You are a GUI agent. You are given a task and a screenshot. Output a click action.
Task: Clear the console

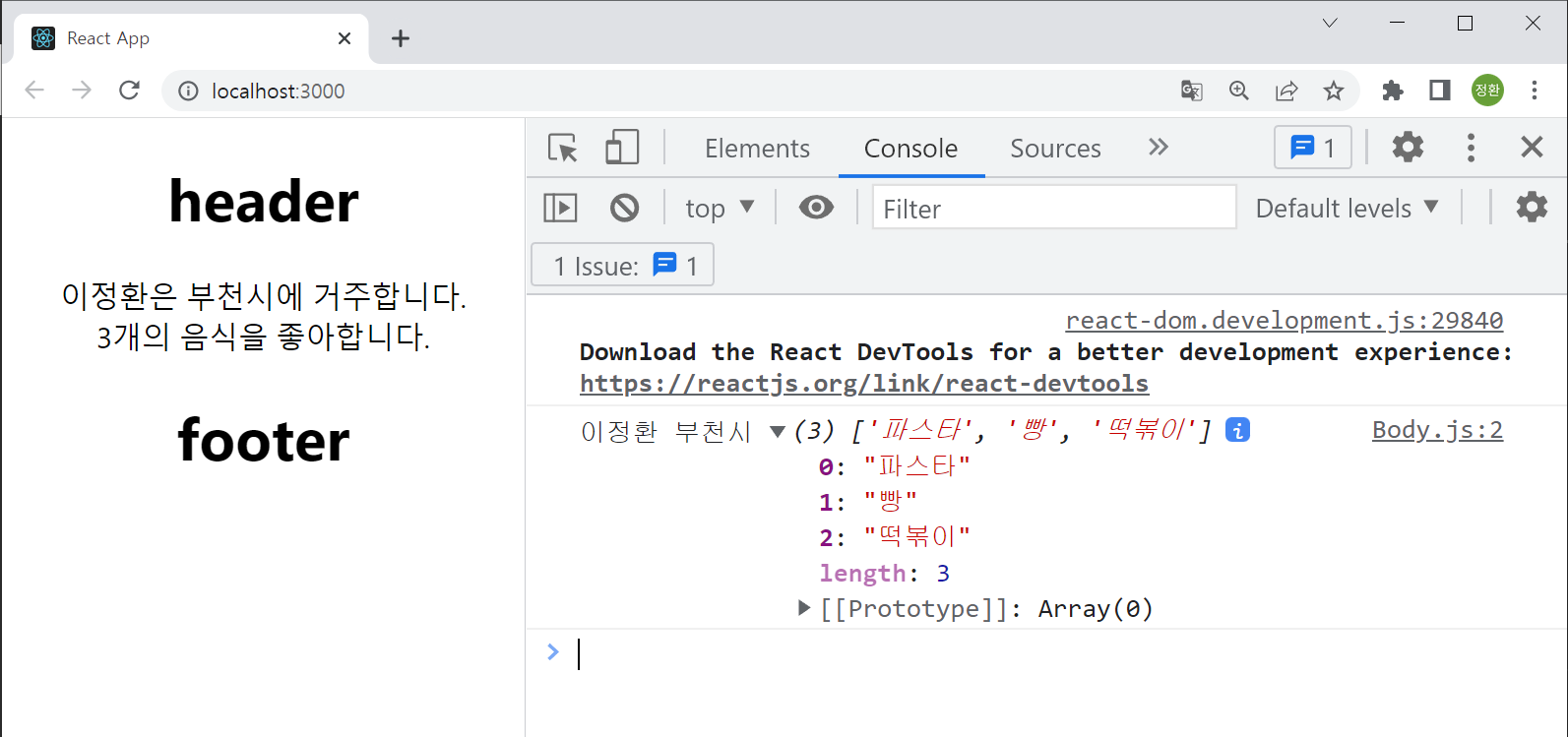coord(624,208)
